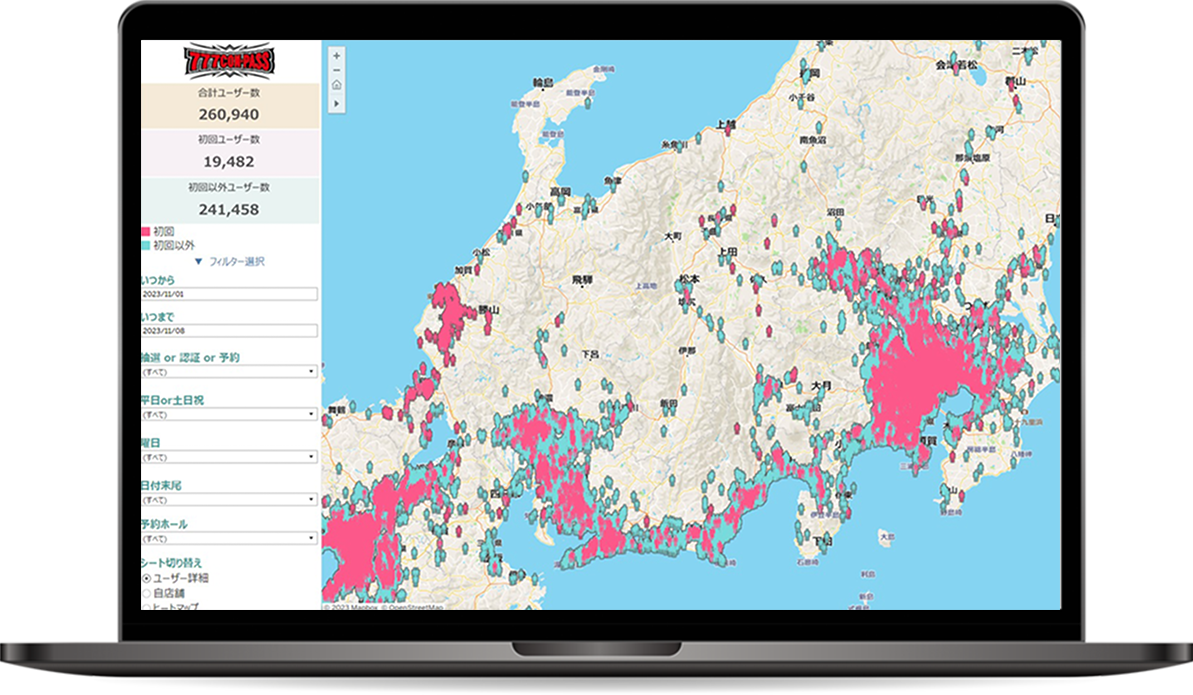This screenshot has width=1193, height=695.
Task: Click the teal 初回以外 legend swatch
Action: click(146, 244)
